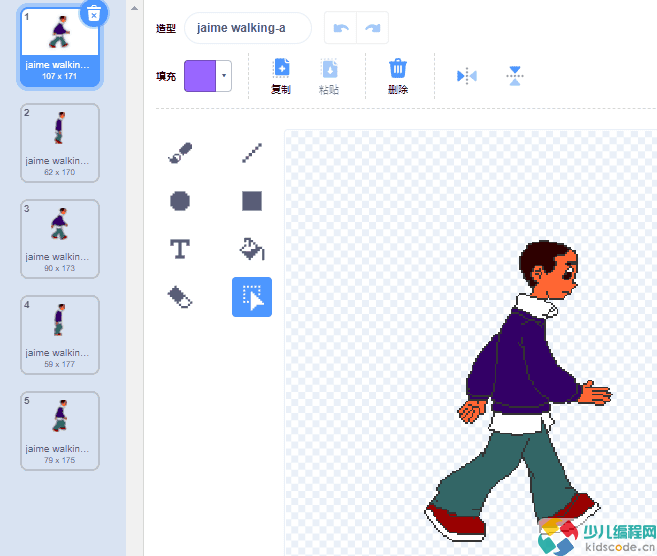The width and height of the screenshot is (657, 556).
Task: Open the fill color dropdown arrow
Action: [224, 76]
